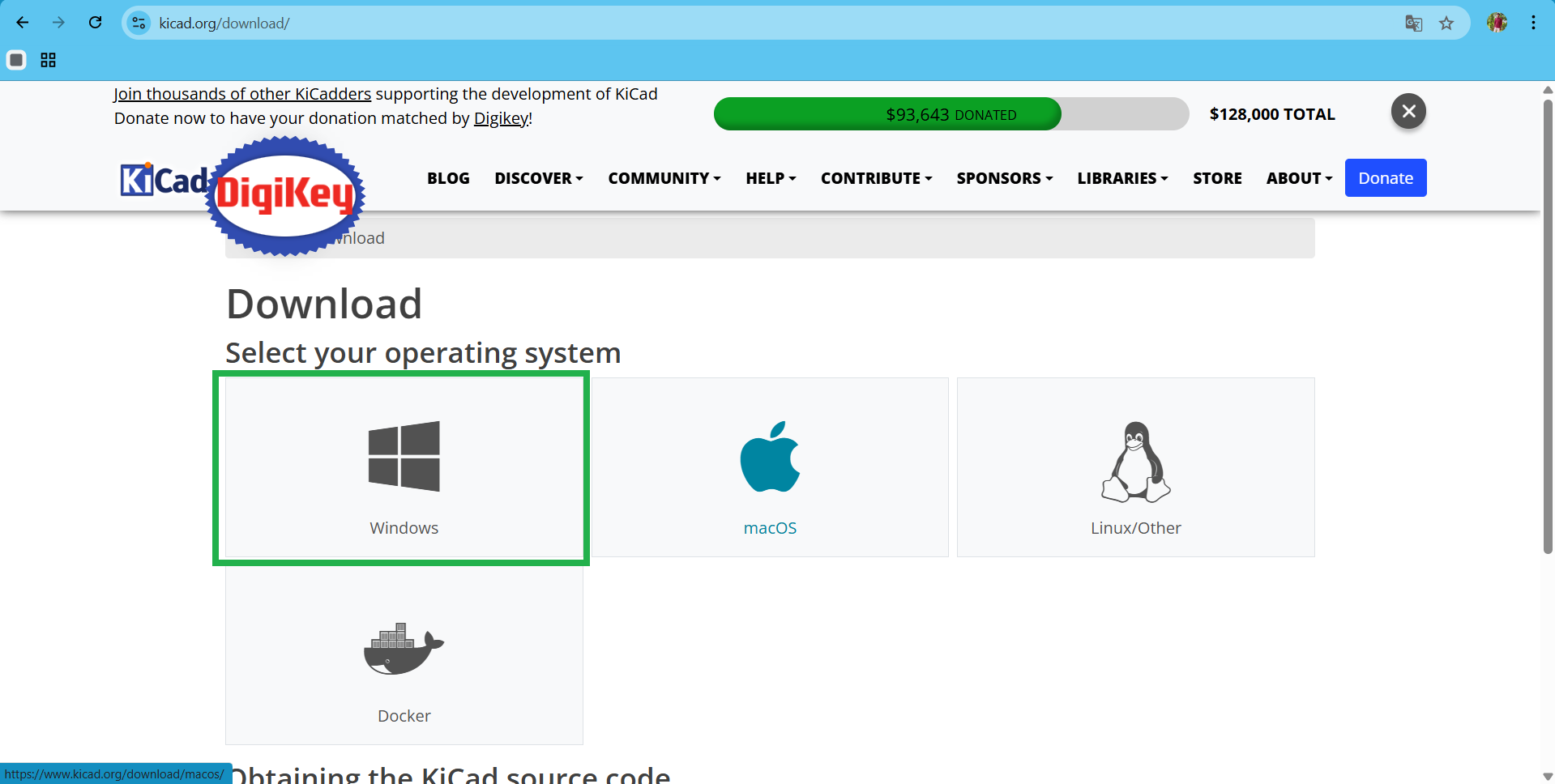Expand the SPONSORS dropdown
This screenshot has height=784, width=1555.
(1004, 178)
